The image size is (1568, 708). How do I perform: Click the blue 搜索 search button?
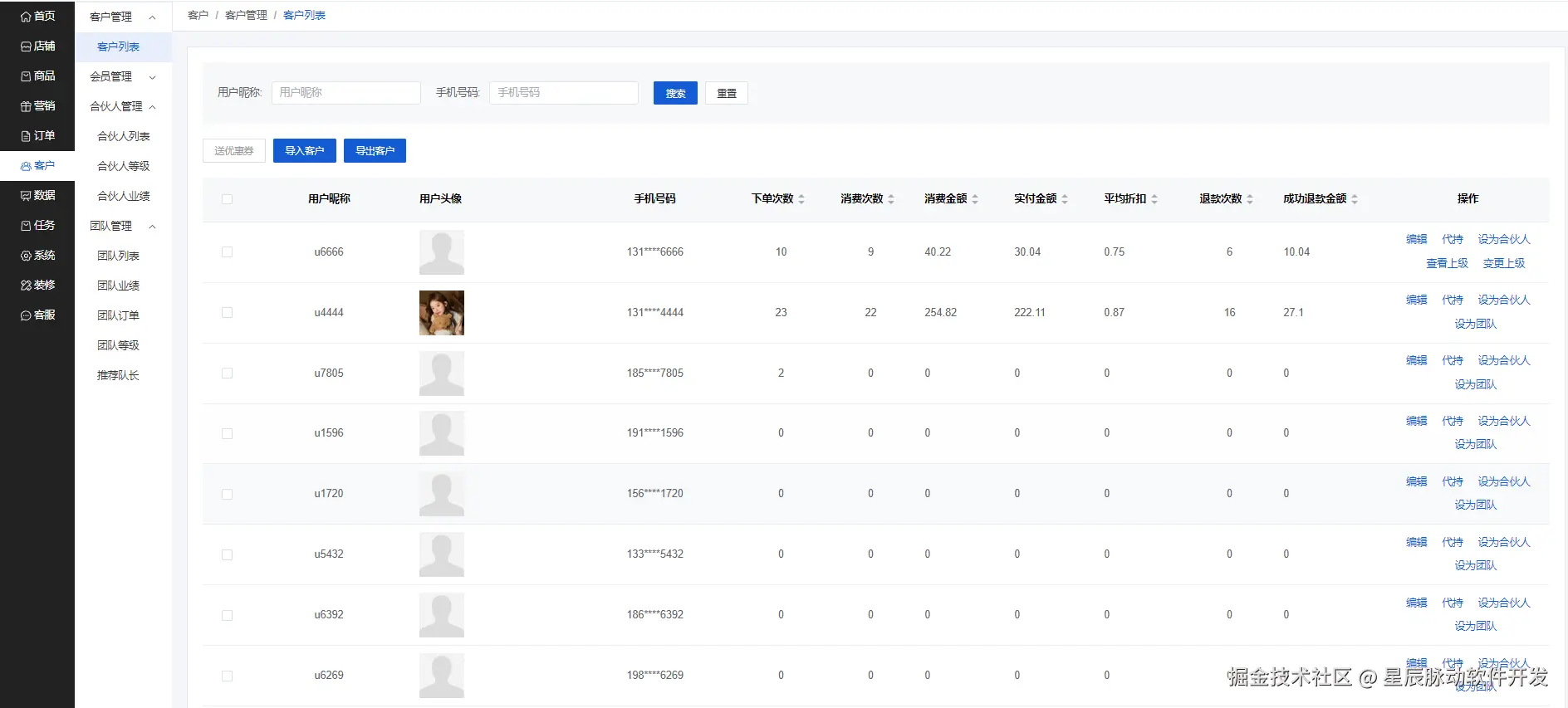point(675,93)
